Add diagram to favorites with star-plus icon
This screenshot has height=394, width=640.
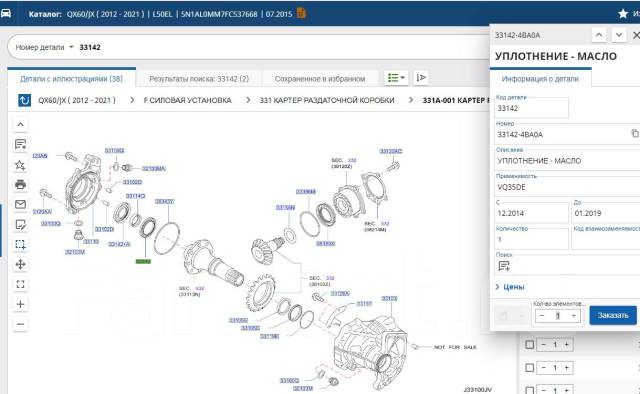(20, 165)
